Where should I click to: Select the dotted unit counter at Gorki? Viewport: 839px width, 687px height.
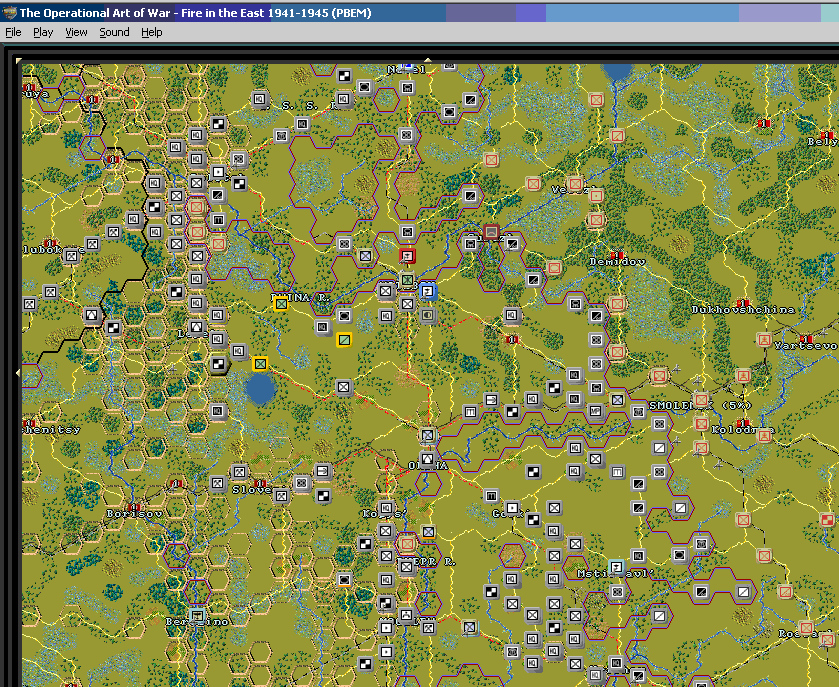tap(512, 507)
